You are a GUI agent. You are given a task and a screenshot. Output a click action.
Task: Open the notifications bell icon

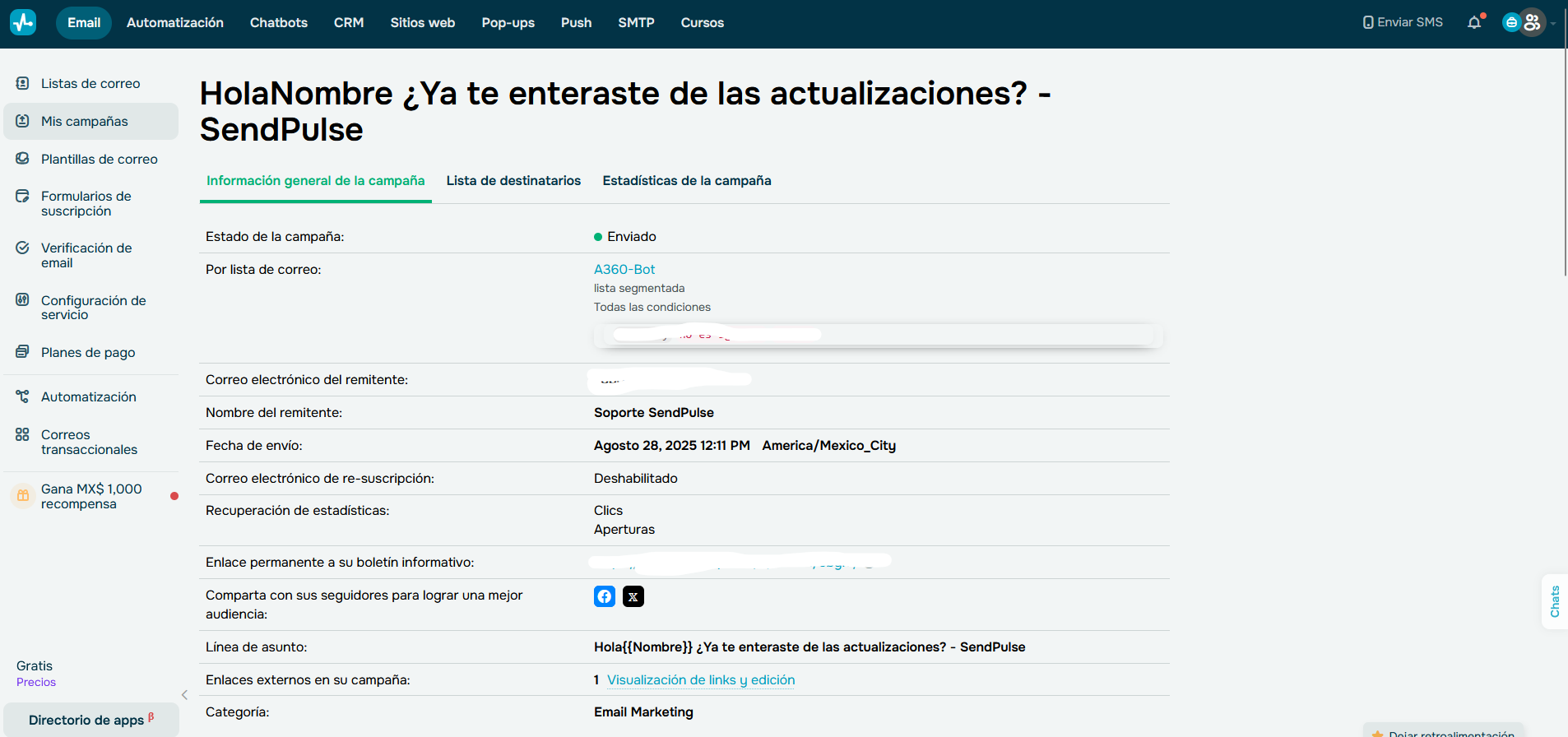click(x=1474, y=22)
